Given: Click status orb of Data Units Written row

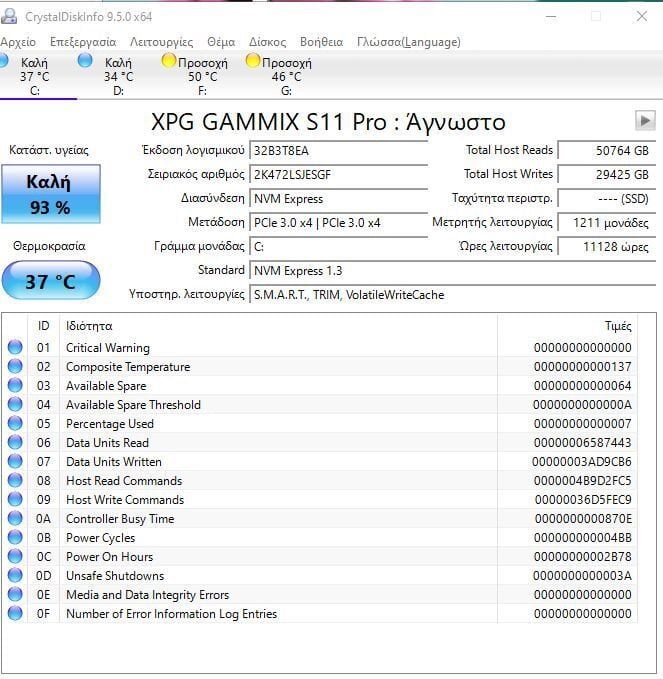Looking at the screenshot, I should [x=15, y=461].
